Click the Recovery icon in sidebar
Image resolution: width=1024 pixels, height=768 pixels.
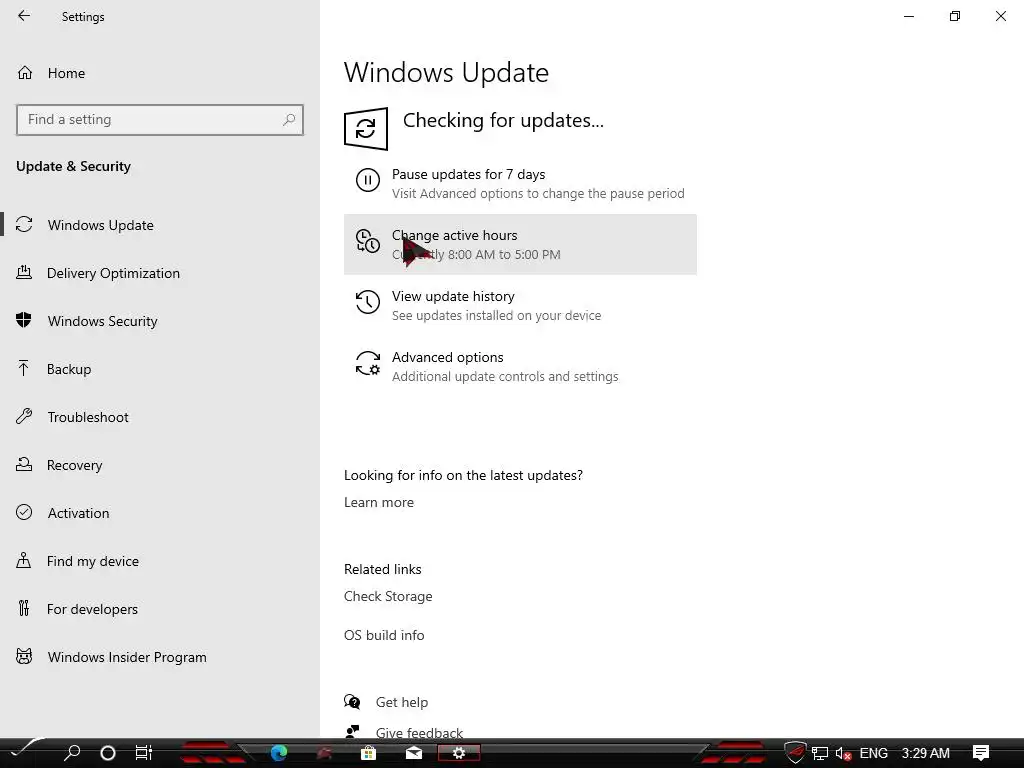[24, 464]
